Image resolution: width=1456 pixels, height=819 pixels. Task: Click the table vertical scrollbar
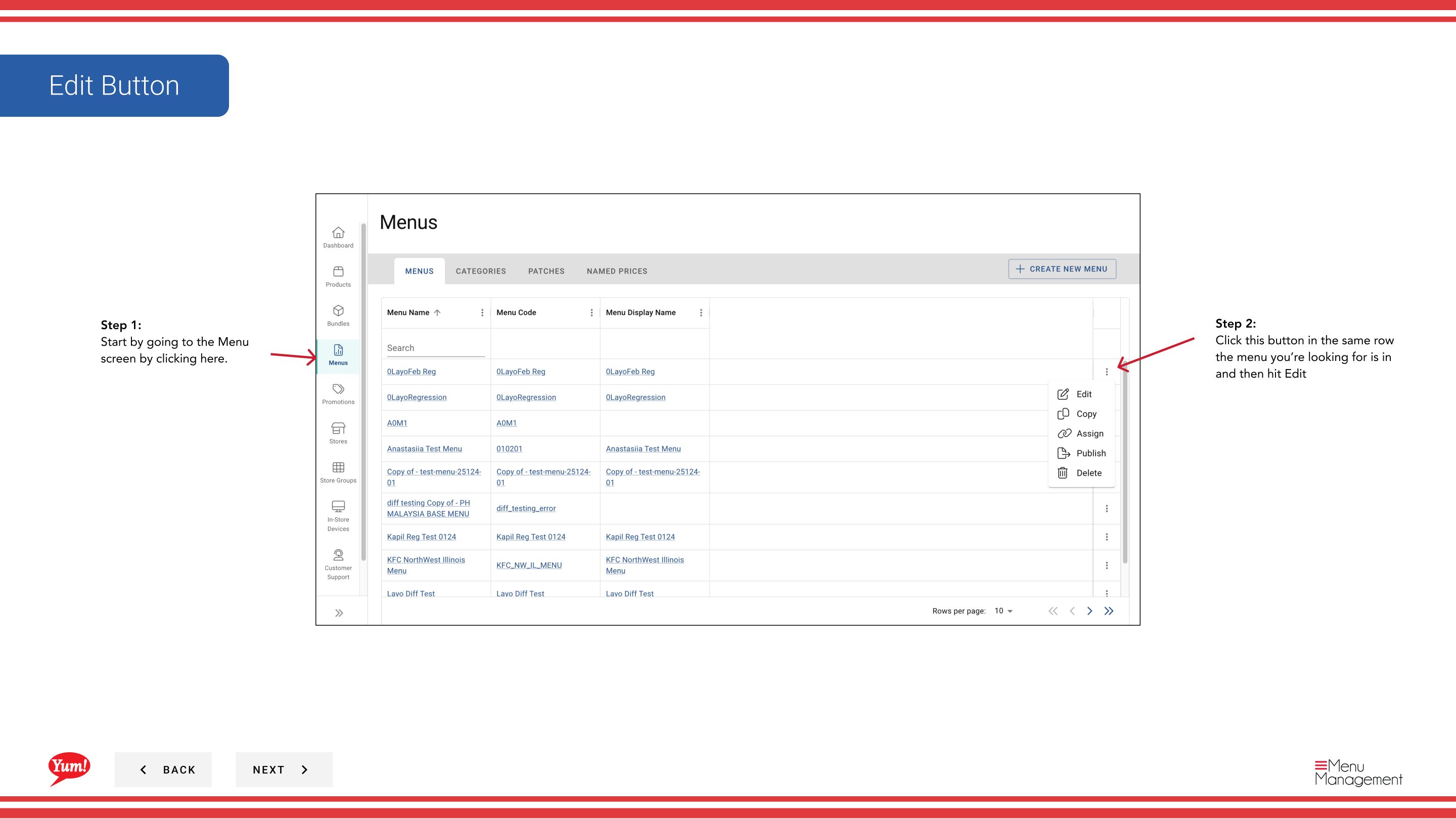coord(1125,464)
